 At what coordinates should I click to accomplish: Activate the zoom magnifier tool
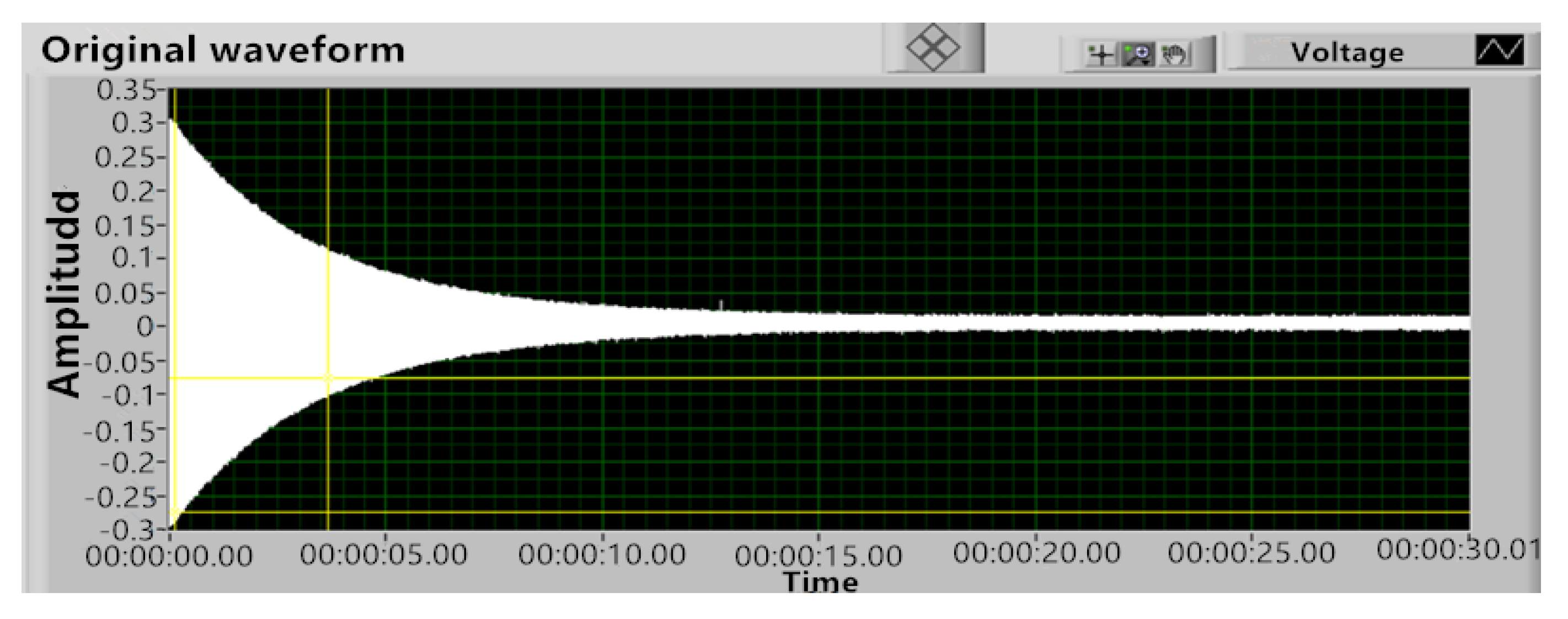click(x=1137, y=55)
